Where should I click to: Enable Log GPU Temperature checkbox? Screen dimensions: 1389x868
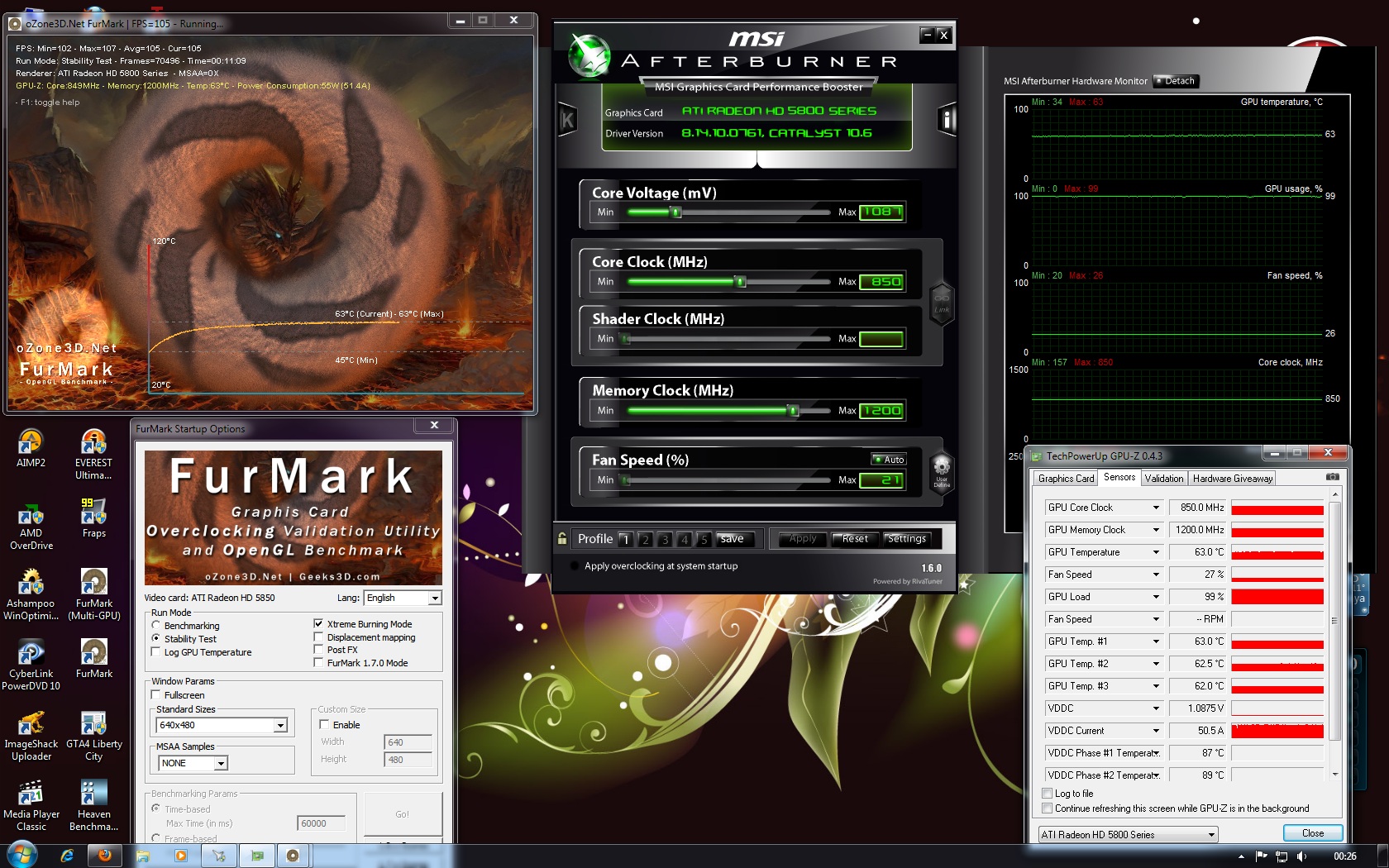click(155, 652)
